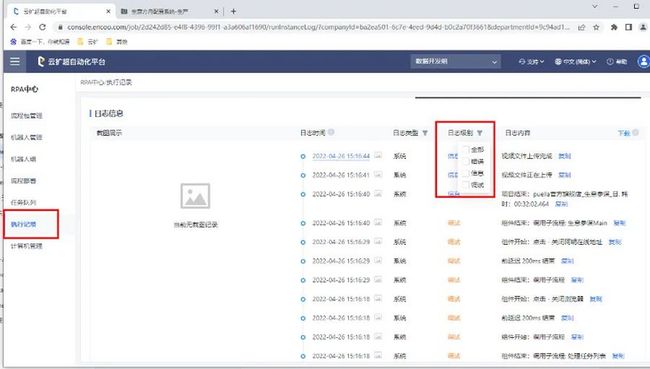This screenshot has width=650, height=369.
Task: Click the 云扩超自动化平台 logo
Action: (x=71, y=61)
